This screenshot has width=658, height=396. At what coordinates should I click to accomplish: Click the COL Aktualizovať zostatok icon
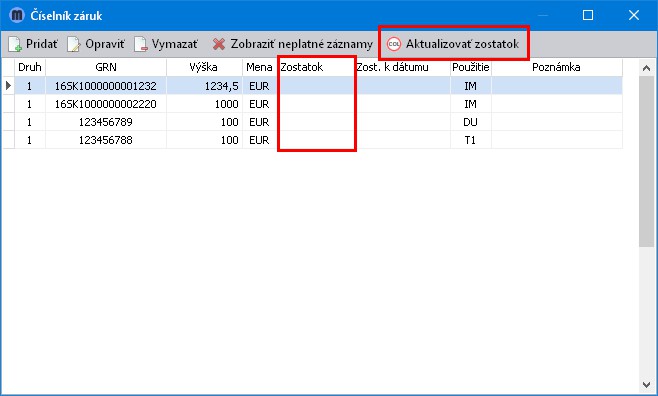(394, 44)
